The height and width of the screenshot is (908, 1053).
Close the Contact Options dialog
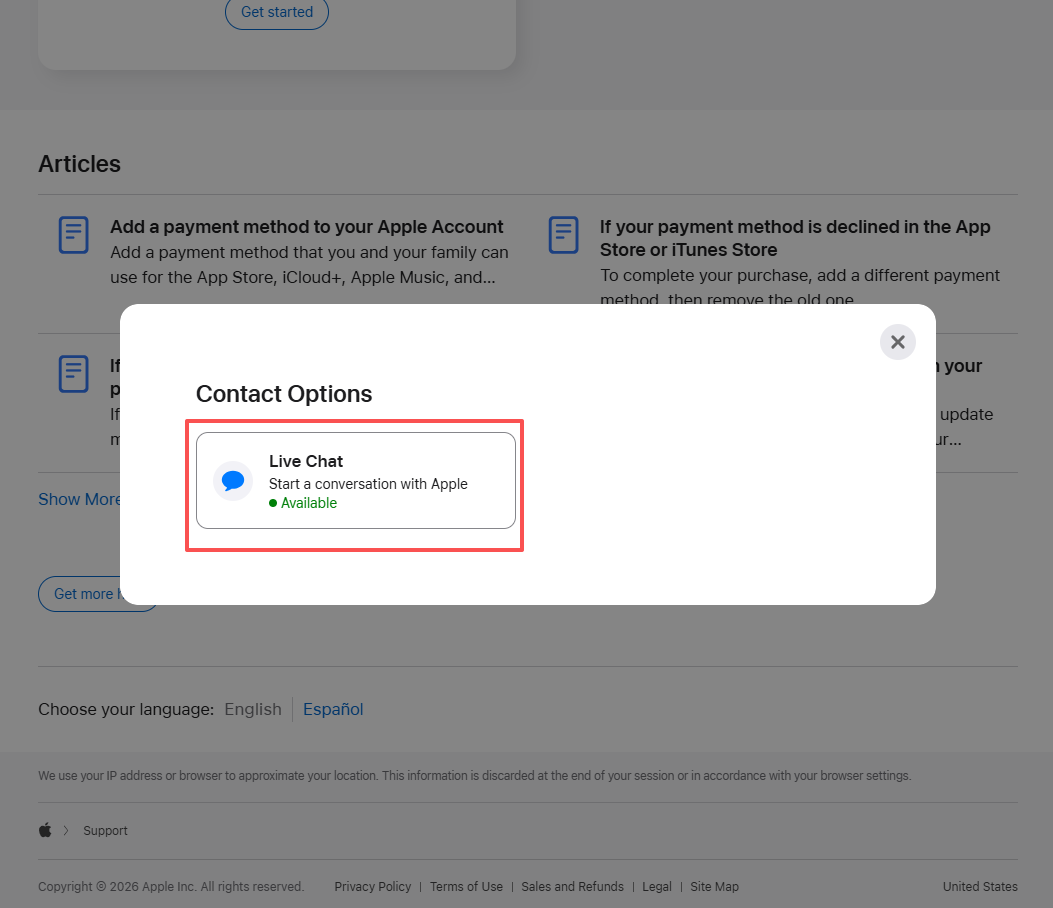tap(897, 342)
